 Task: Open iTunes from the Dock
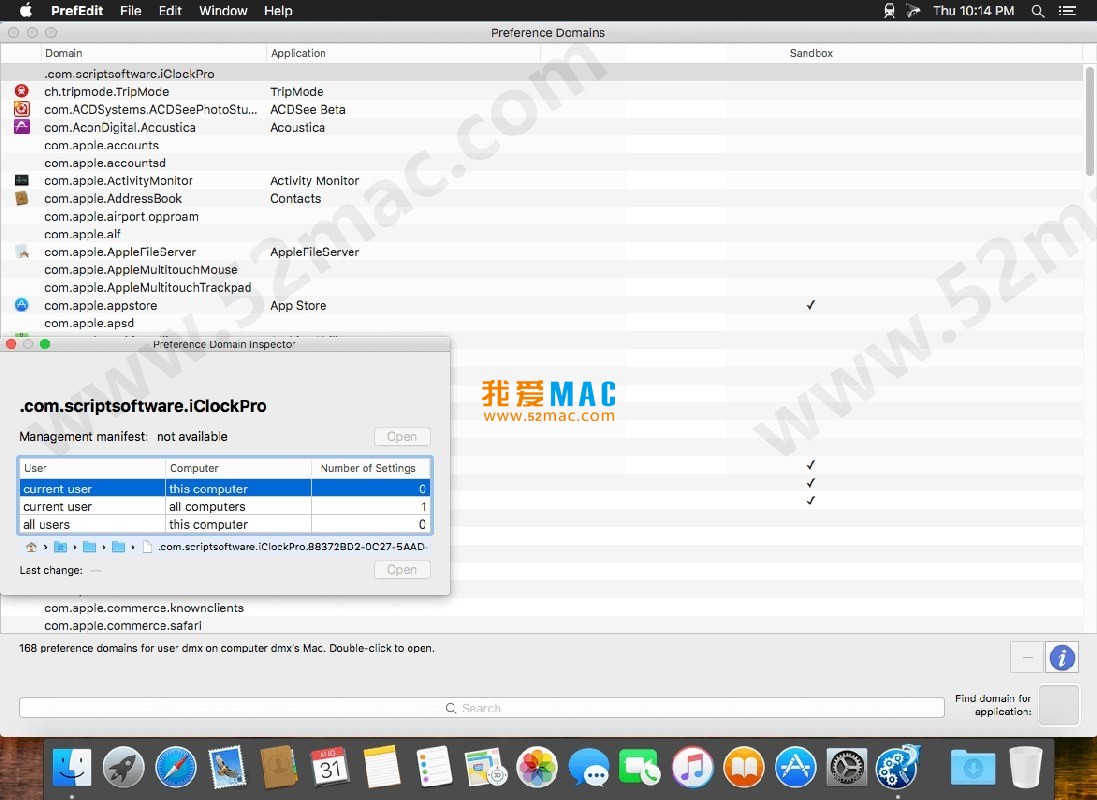[693, 768]
